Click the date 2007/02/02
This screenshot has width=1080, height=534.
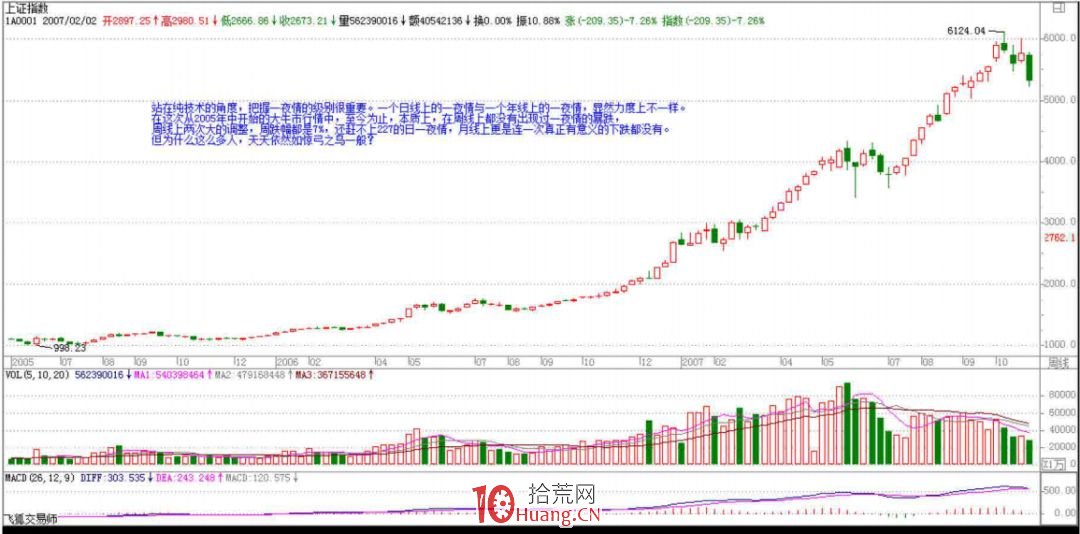pyautogui.click(x=70, y=21)
